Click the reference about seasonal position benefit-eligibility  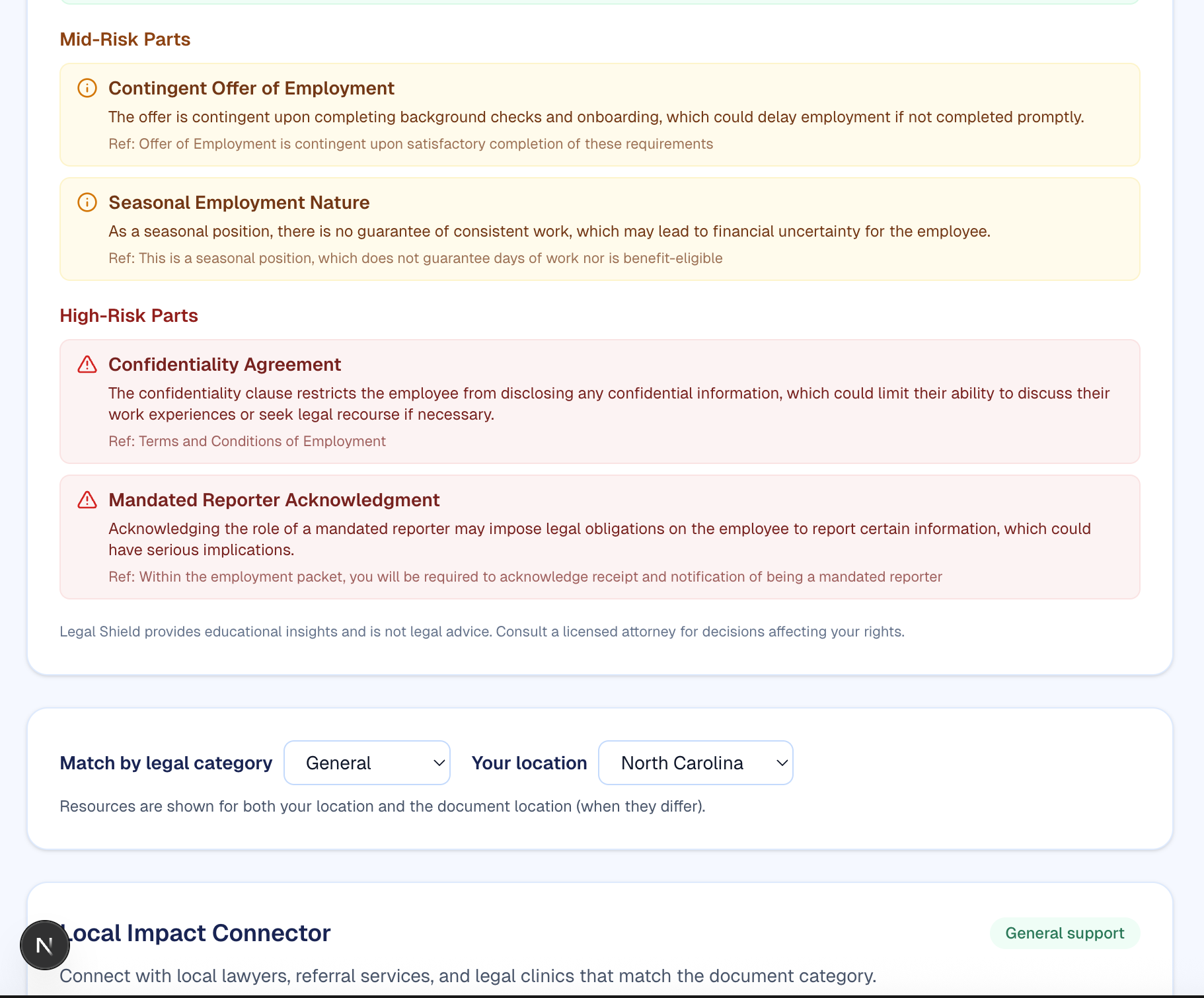click(416, 258)
